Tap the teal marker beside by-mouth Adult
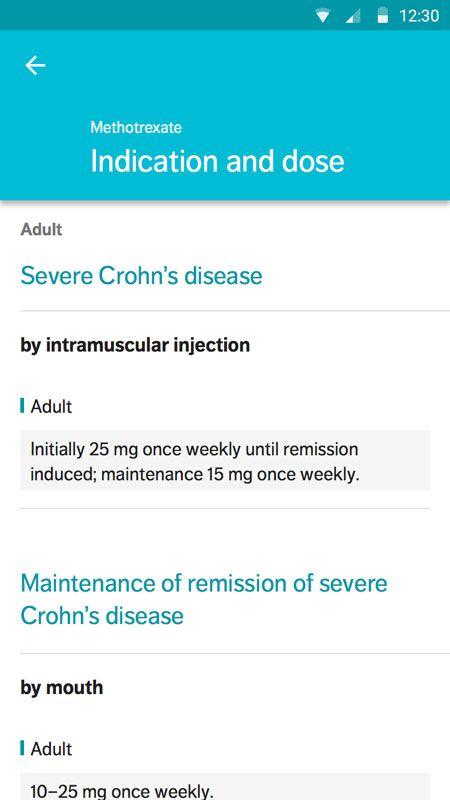 click(x=22, y=748)
